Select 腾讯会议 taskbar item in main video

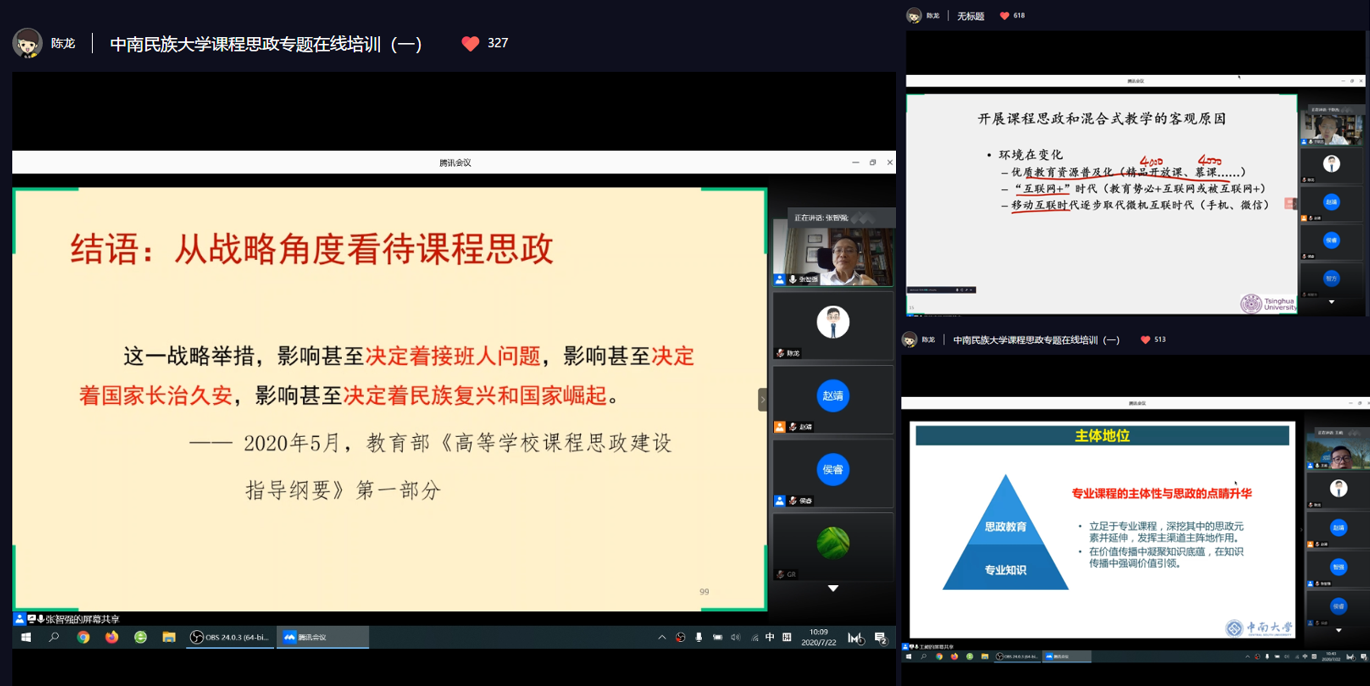(x=322, y=637)
